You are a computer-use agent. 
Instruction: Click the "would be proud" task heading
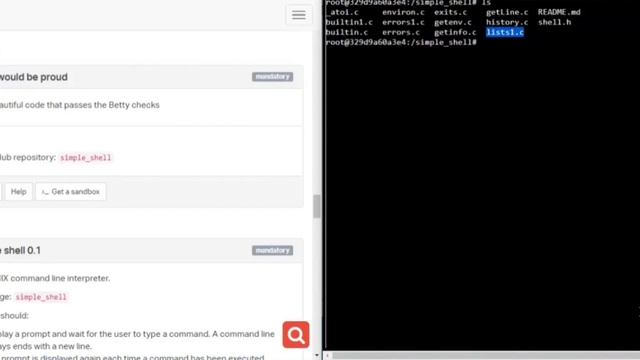[x=33, y=77]
